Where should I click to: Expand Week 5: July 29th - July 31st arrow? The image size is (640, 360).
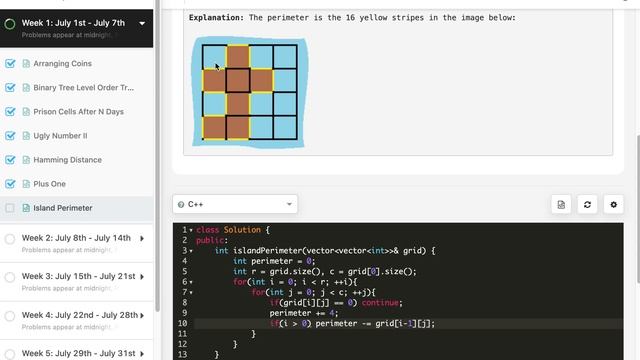point(142,354)
